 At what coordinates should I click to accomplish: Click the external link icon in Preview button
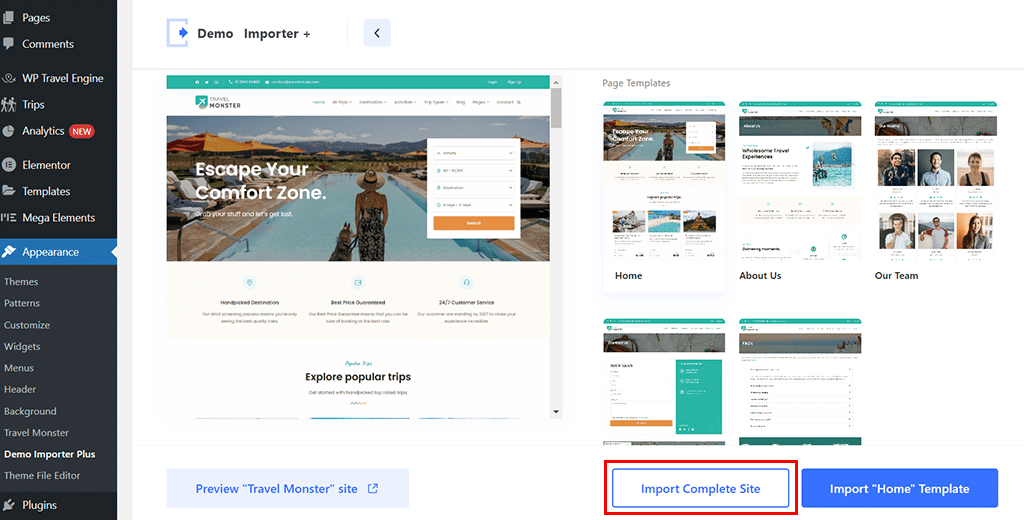click(373, 488)
